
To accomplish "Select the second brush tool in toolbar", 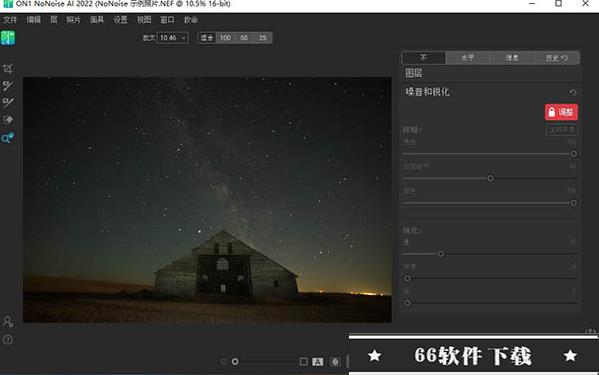I will coord(8,102).
